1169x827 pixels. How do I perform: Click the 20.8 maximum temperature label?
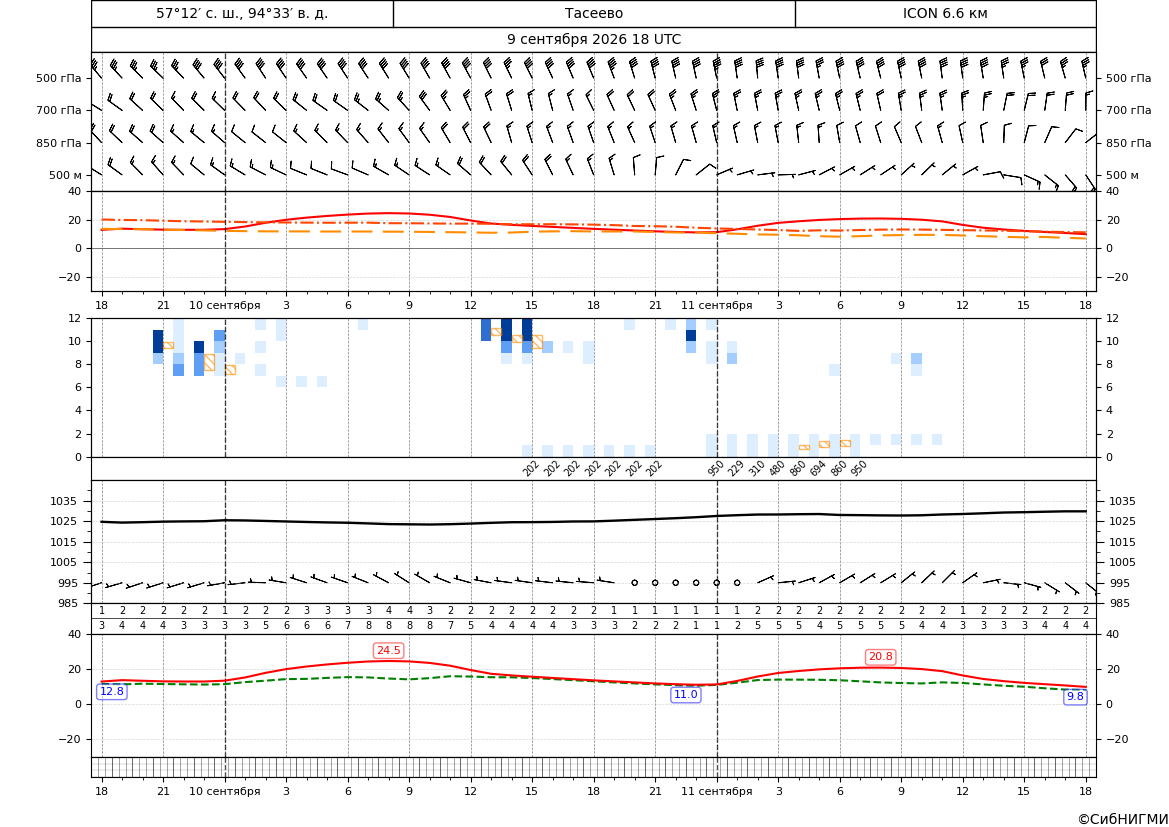coord(880,656)
